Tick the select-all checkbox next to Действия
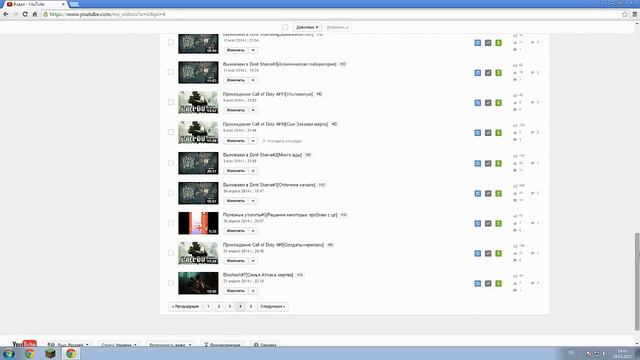The height and width of the screenshot is (360, 640). click(x=285, y=27)
